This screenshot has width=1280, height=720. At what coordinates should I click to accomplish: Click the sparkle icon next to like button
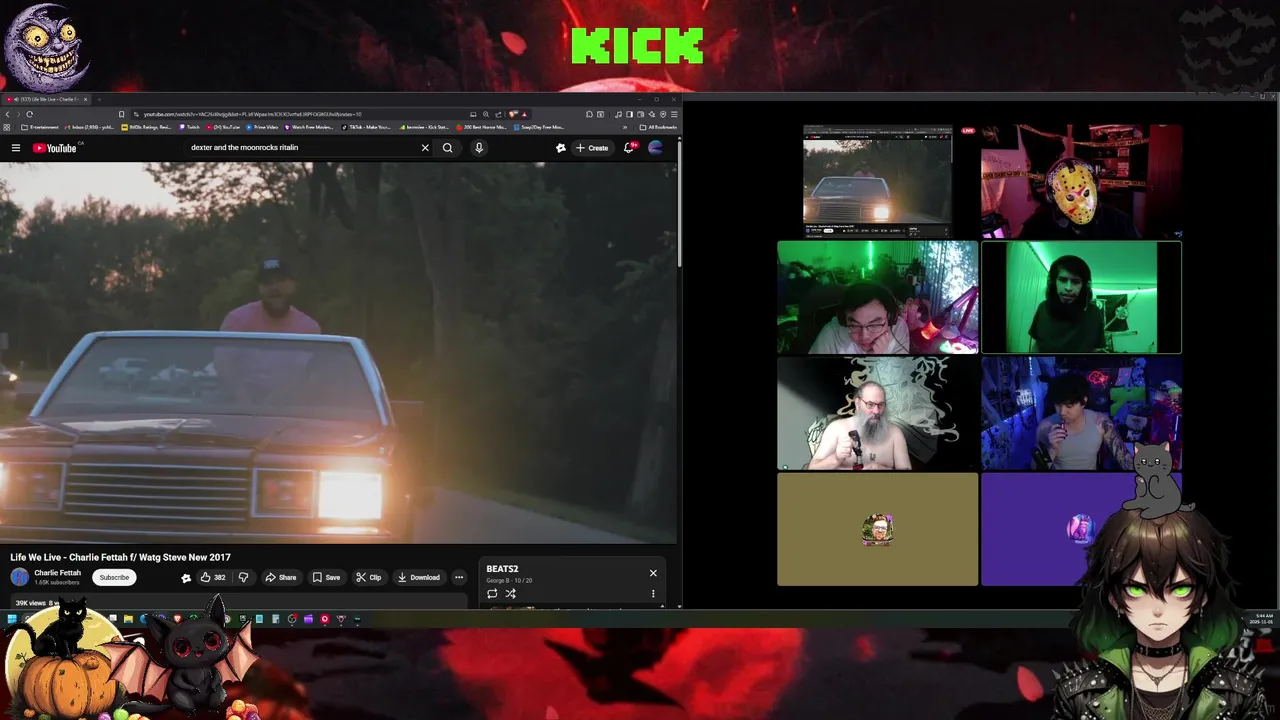[x=186, y=577]
